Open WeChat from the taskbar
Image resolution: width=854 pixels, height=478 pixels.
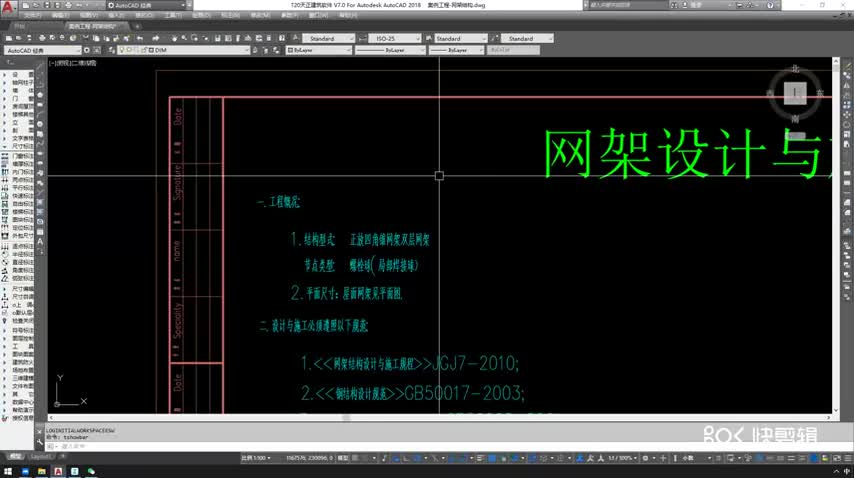click(x=91, y=471)
